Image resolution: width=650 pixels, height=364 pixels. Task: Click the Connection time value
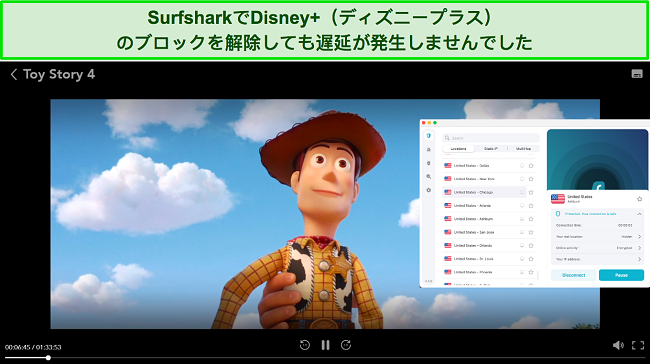click(625, 226)
